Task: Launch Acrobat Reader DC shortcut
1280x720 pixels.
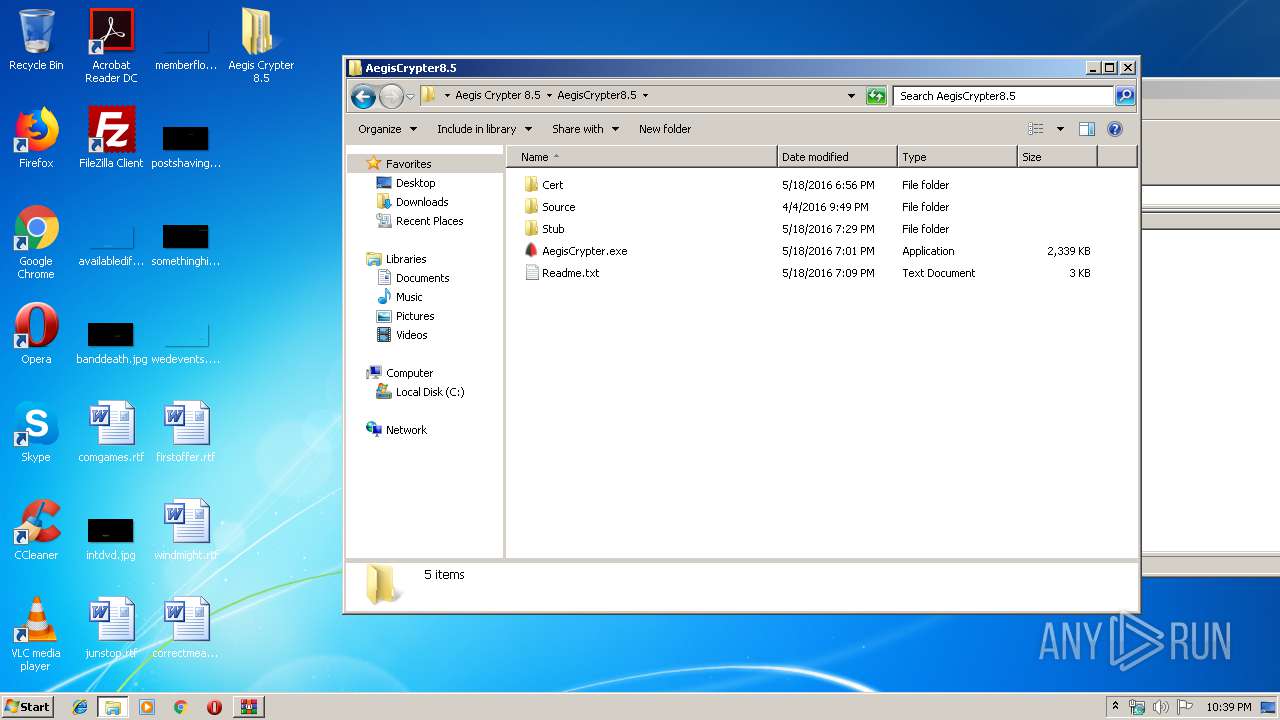Action: [111, 46]
